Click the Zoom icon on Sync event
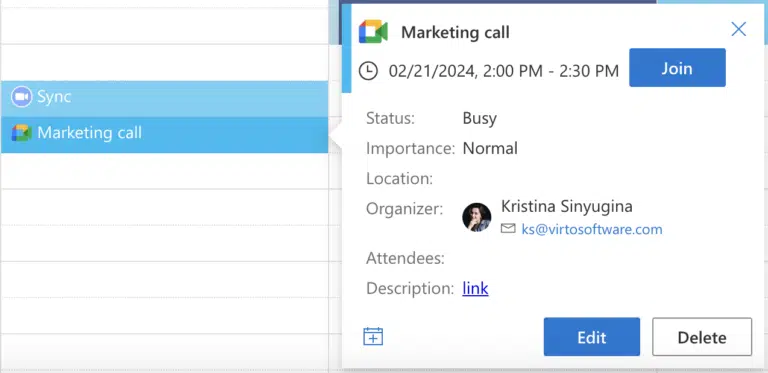Screen dimensions: 768x373 [x=22, y=96]
